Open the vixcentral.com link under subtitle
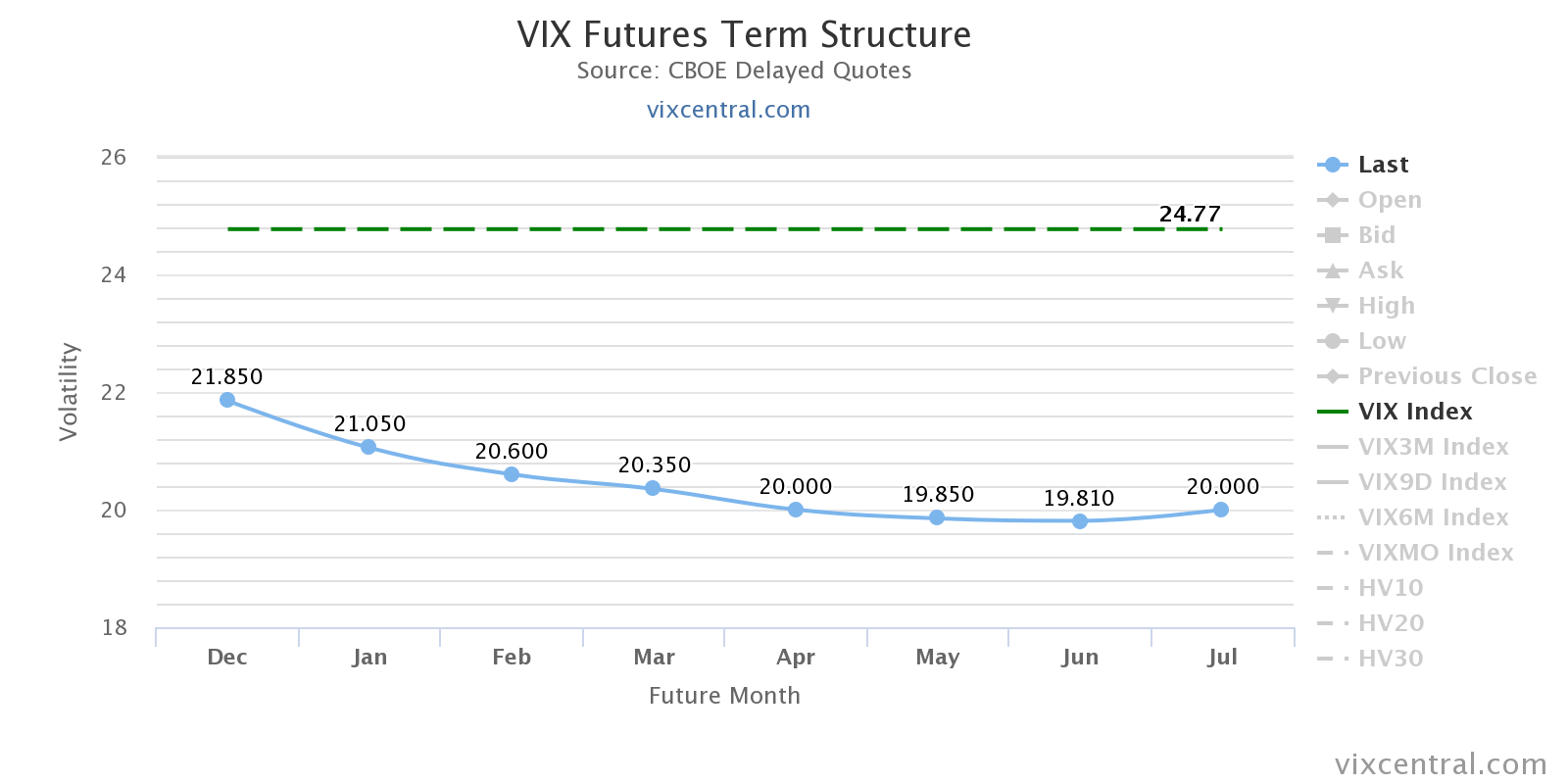This screenshot has height=784, width=1568. (x=728, y=110)
